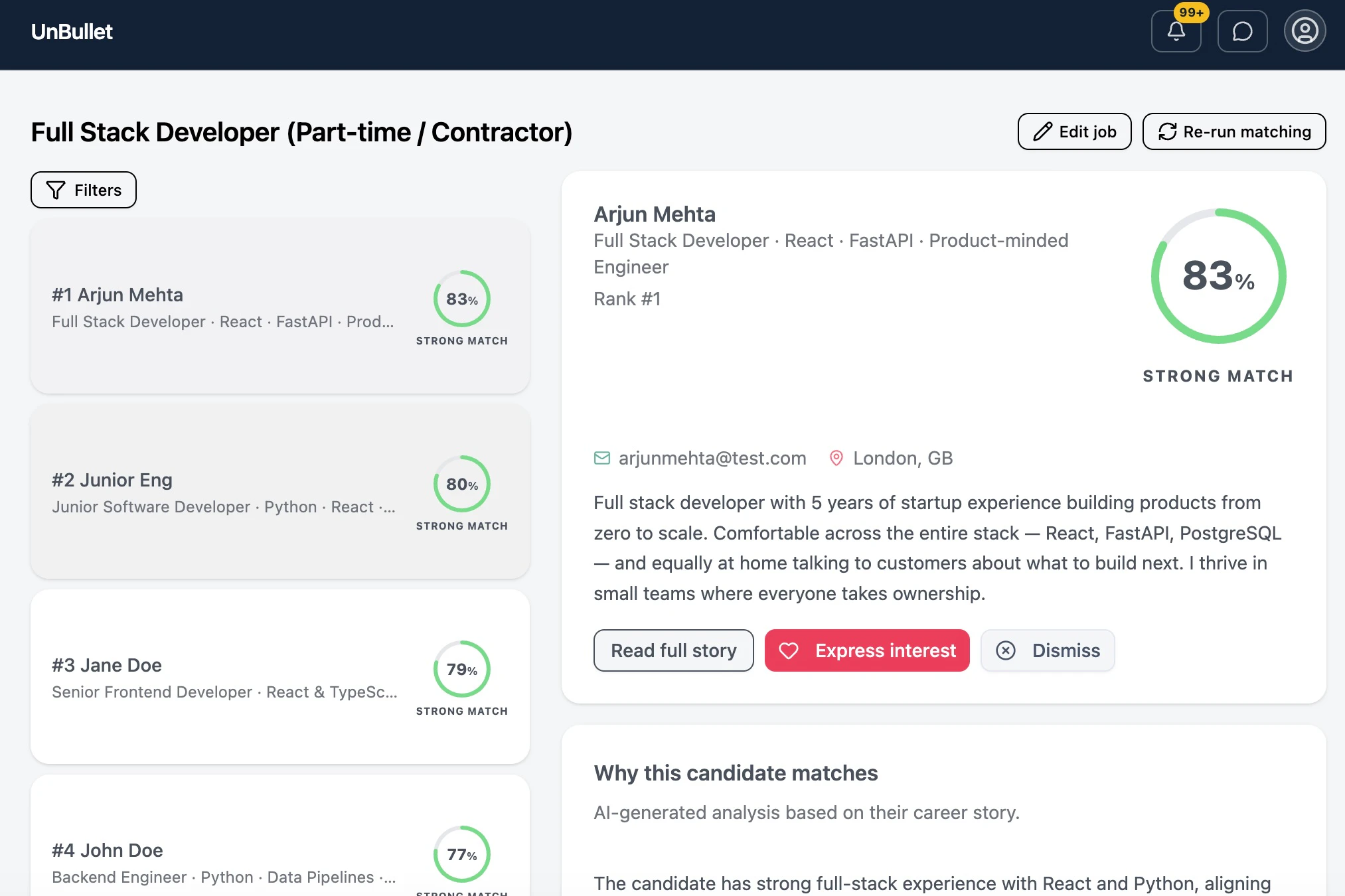
Task: Click the email envelope icon
Action: coord(602,458)
